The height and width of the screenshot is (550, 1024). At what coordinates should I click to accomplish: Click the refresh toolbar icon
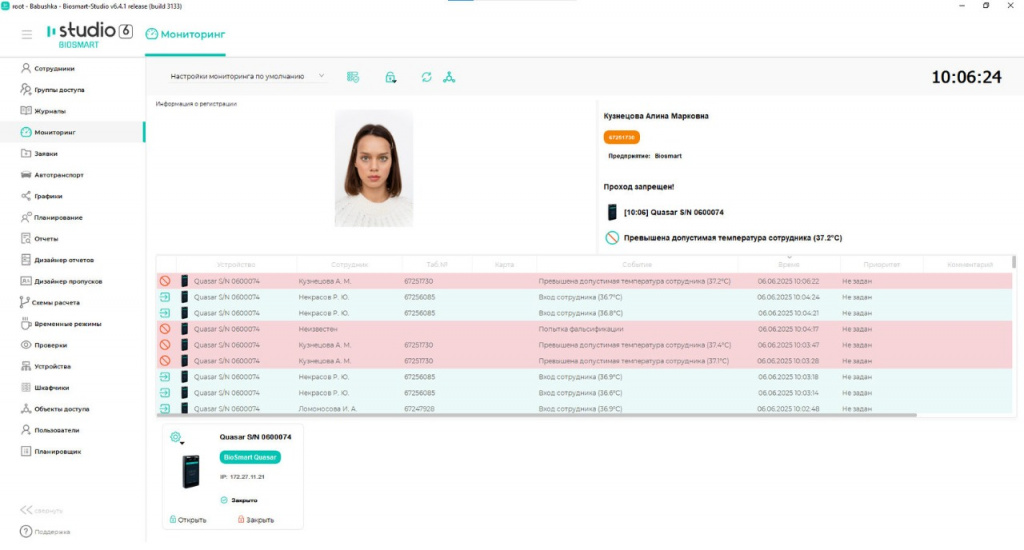(x=426, y=77)
